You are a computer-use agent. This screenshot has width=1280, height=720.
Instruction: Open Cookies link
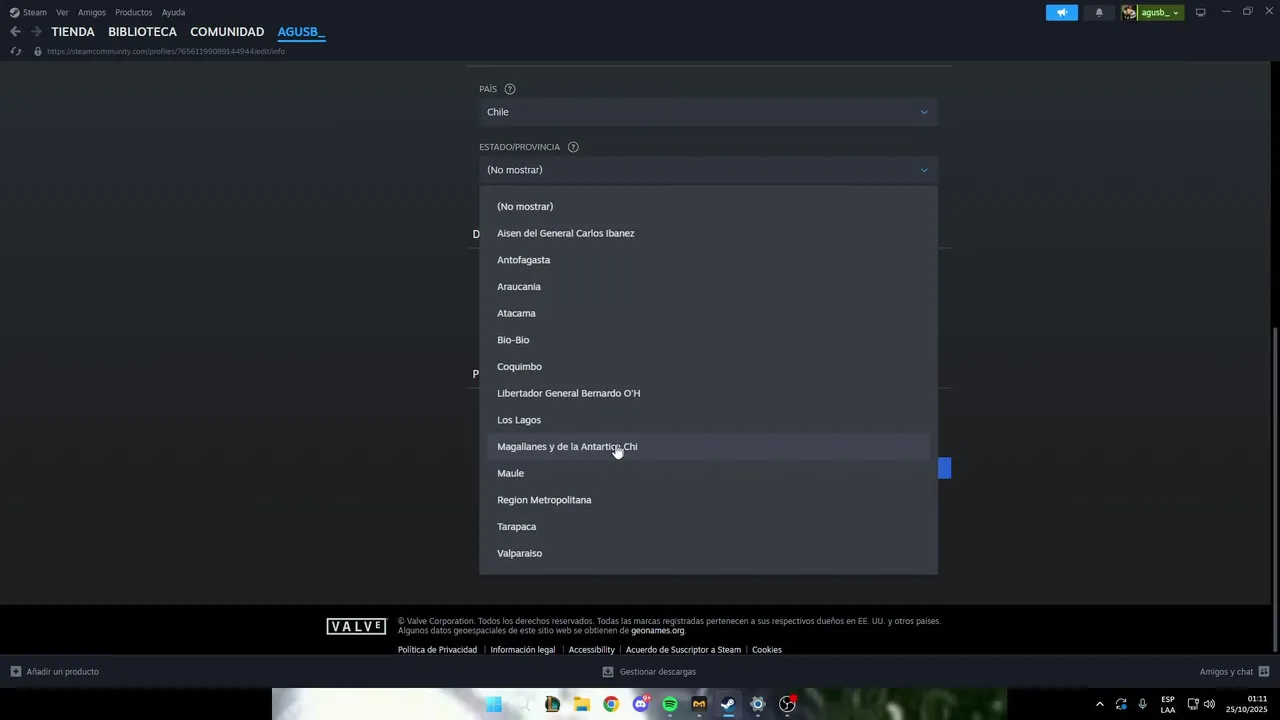click(767, 650)
